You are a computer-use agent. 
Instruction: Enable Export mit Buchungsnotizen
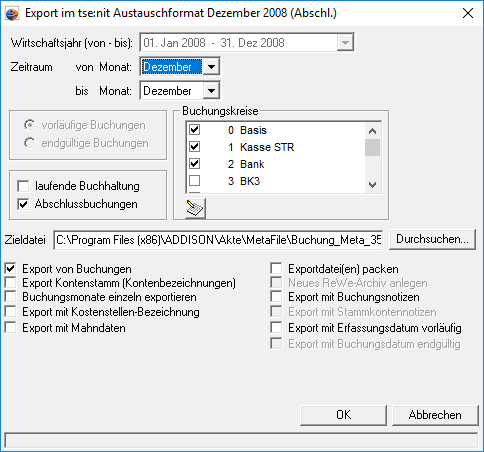click(276, 297)
